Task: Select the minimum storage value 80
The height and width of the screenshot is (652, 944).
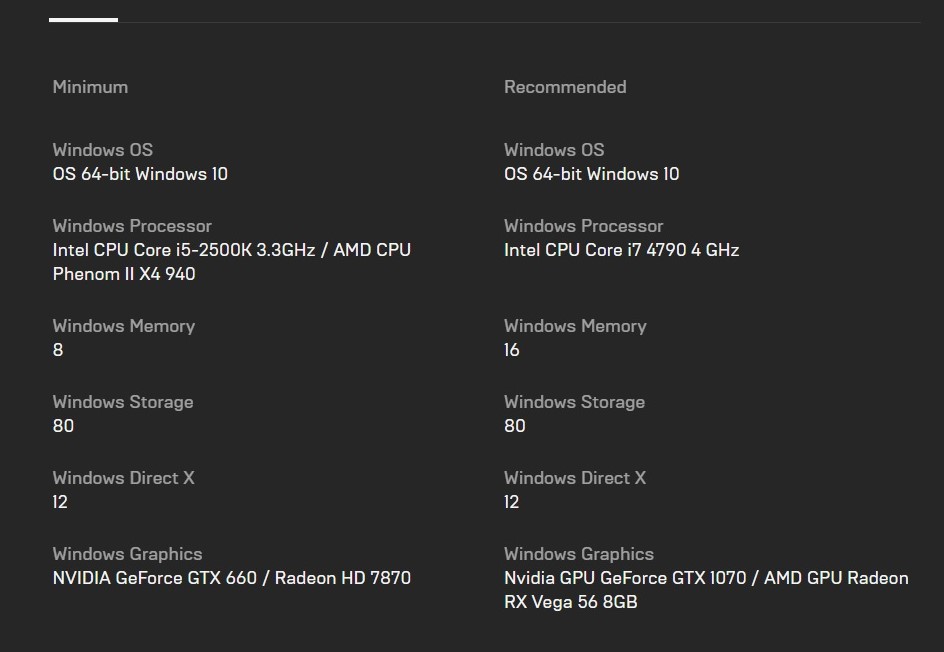Action: (63, 426)
